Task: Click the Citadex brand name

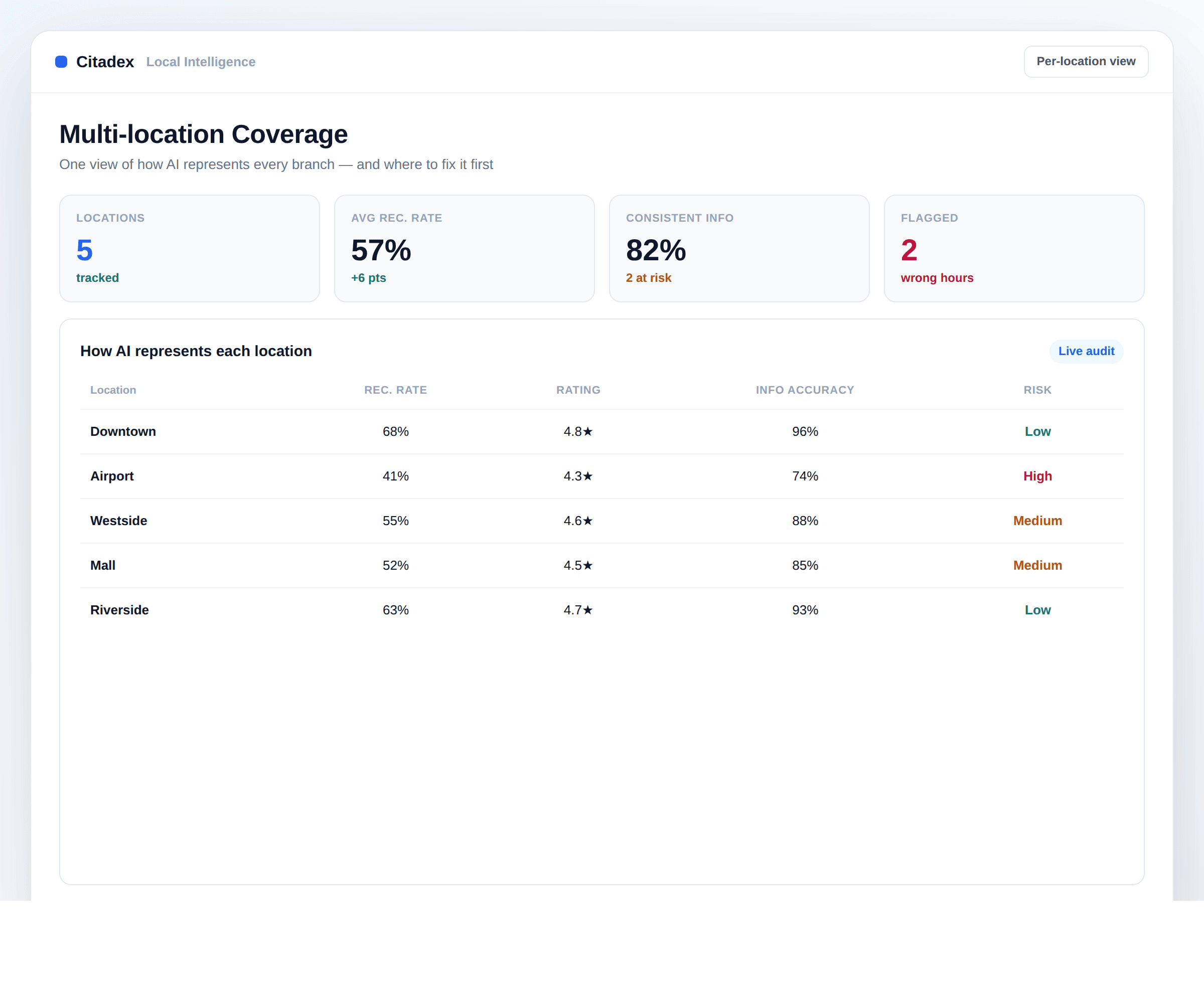Action: pyautogui.click(x=105, y=62)
